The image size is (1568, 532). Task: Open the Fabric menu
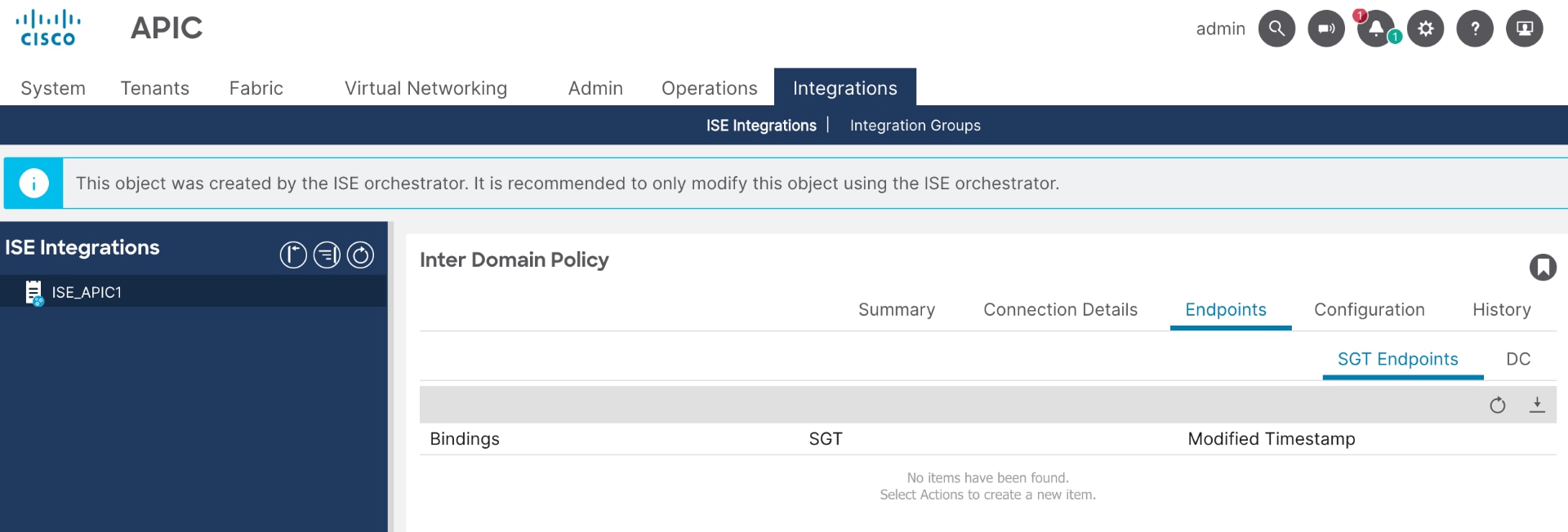coord(256,88)
